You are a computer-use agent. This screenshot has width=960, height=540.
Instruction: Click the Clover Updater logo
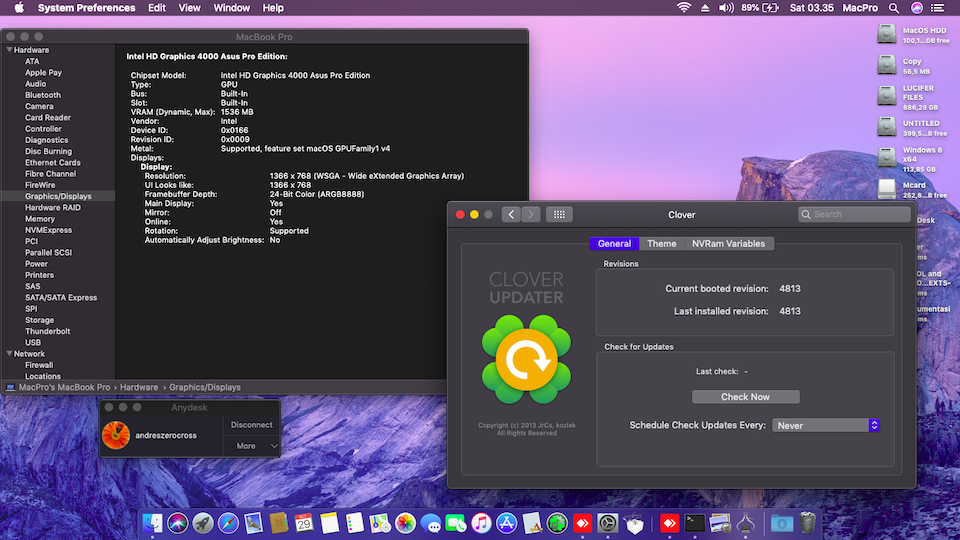click(526, 359)
